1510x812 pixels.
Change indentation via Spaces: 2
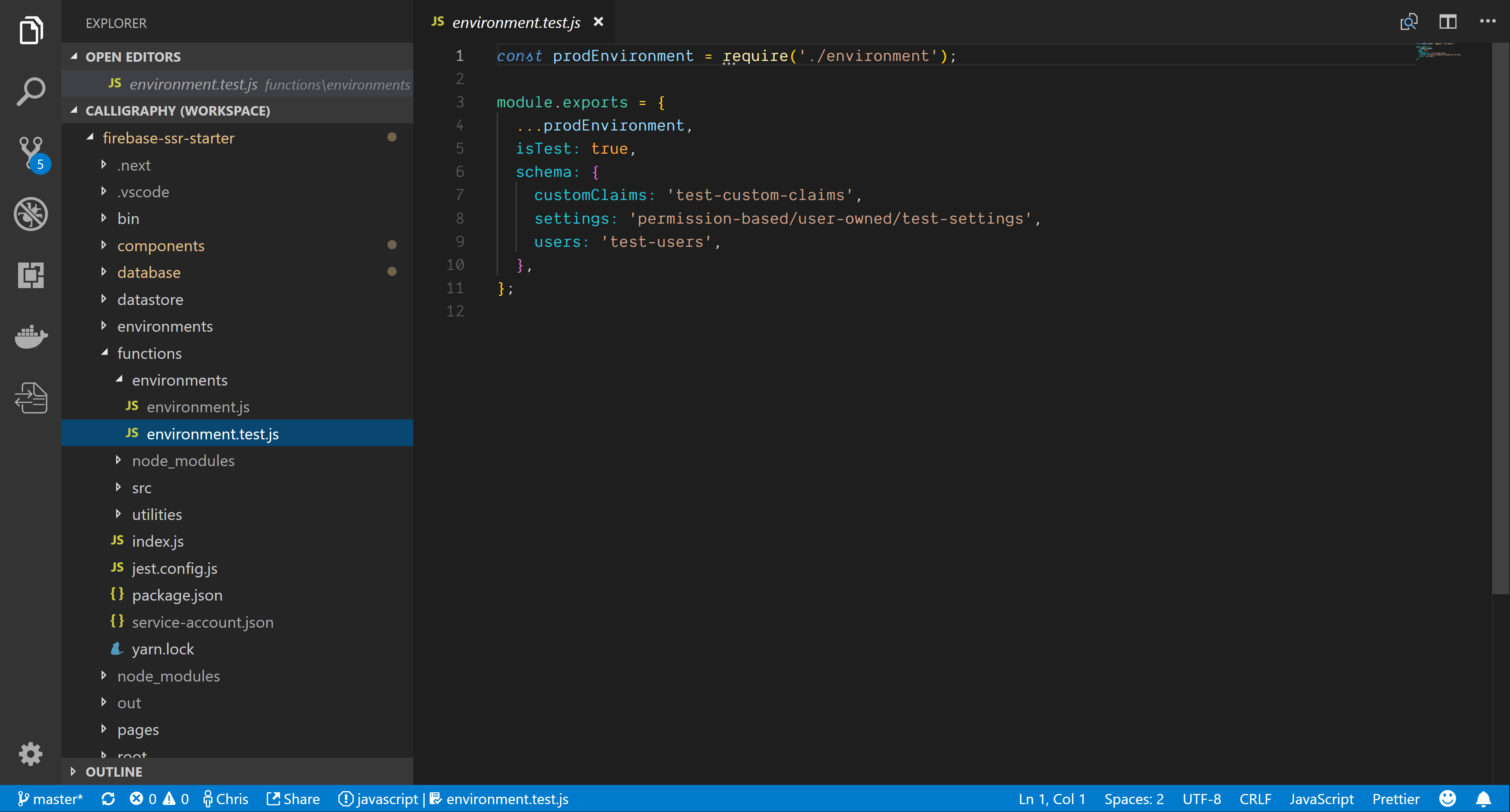(1134, 799)
